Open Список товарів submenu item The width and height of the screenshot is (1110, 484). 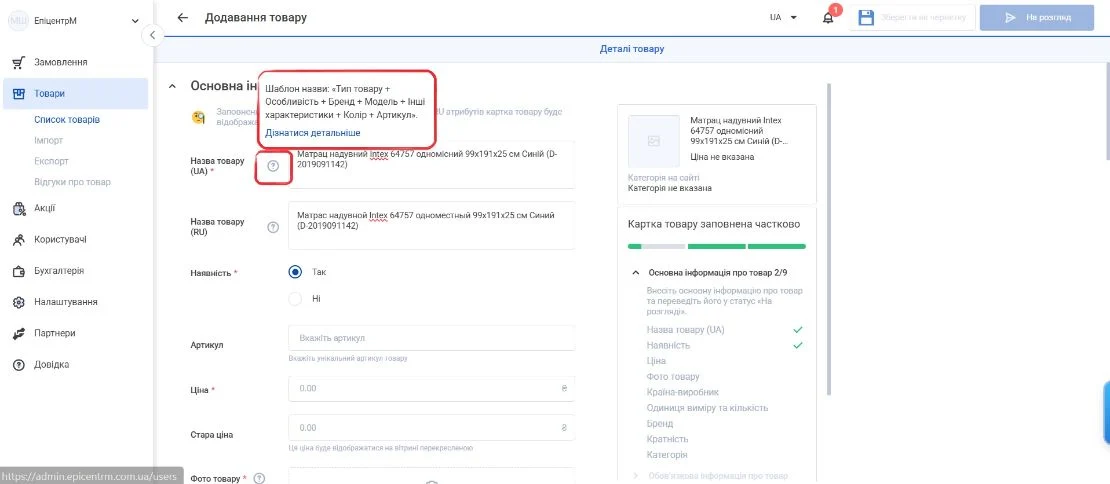67,120
